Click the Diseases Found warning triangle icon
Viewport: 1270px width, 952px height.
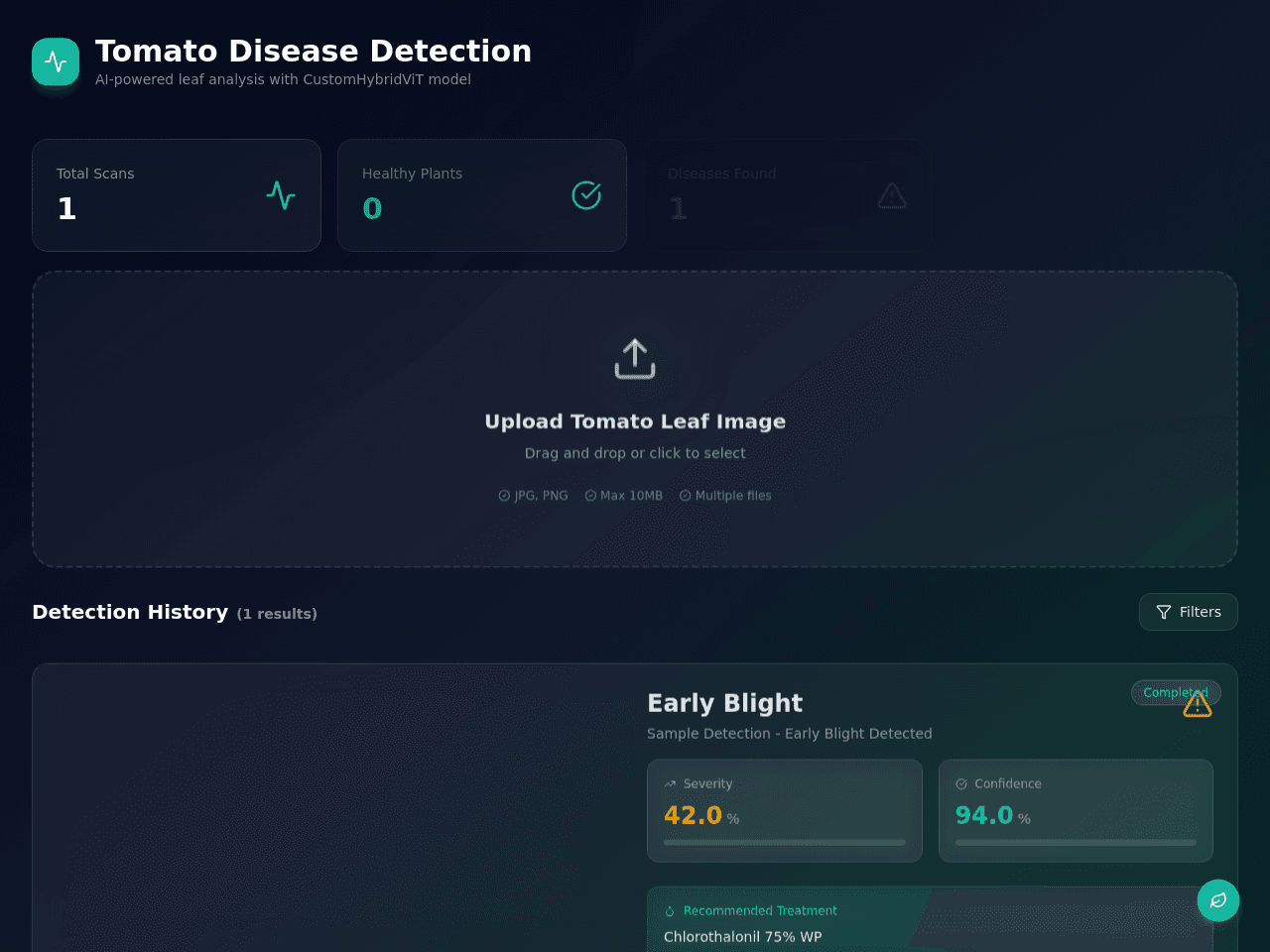pyautogui.click(x=892, y=195)
